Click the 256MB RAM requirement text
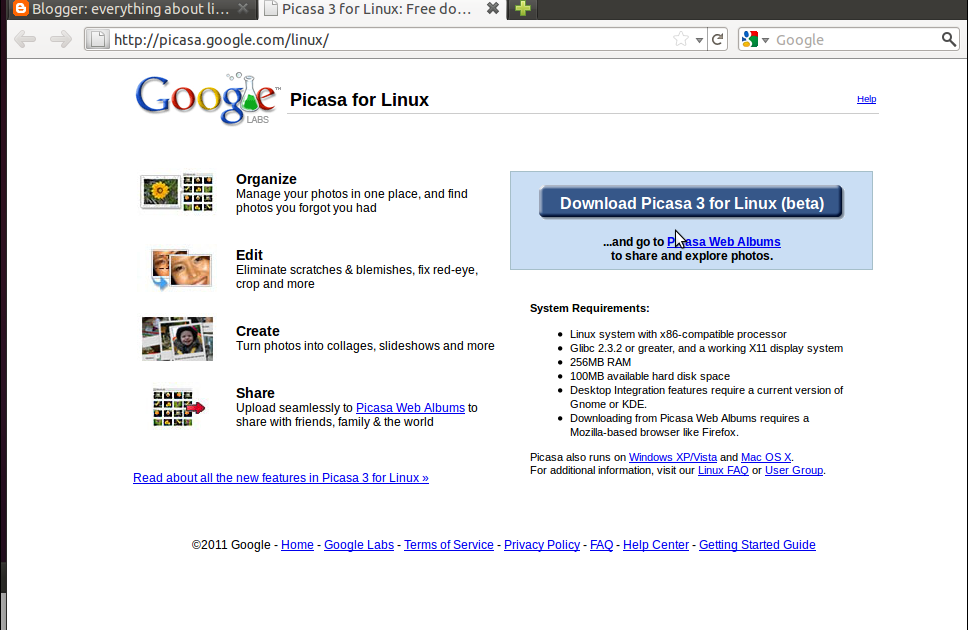968x630 pixels. pos(600,362)
